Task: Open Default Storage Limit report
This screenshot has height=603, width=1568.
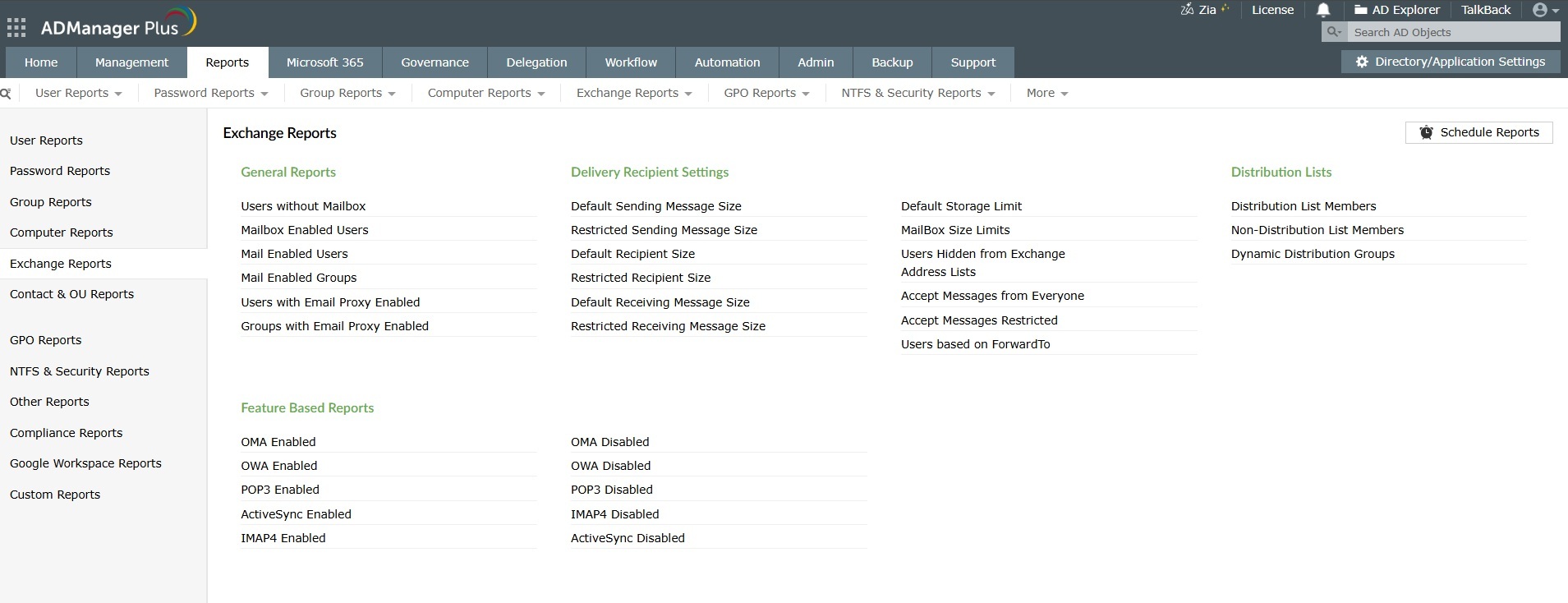Action: tap(962, 206)
